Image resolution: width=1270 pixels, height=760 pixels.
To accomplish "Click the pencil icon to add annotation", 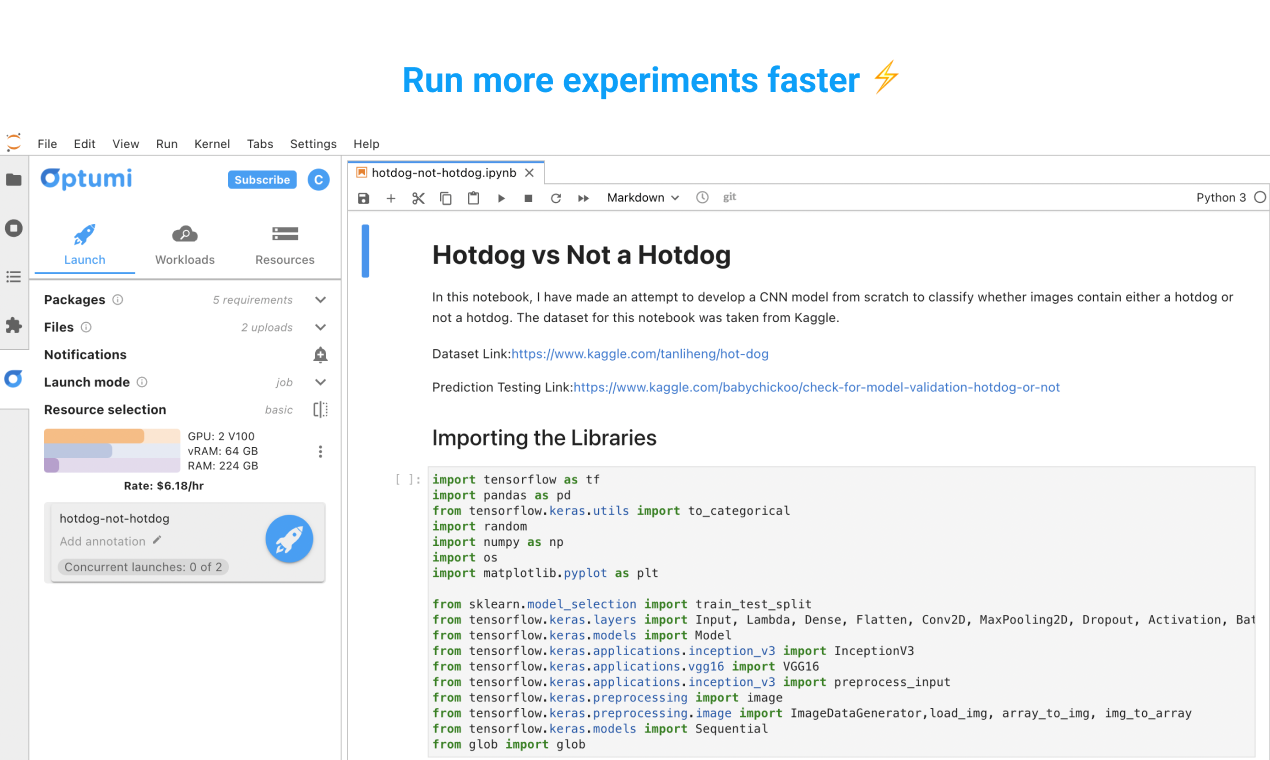I will point(157,540).
